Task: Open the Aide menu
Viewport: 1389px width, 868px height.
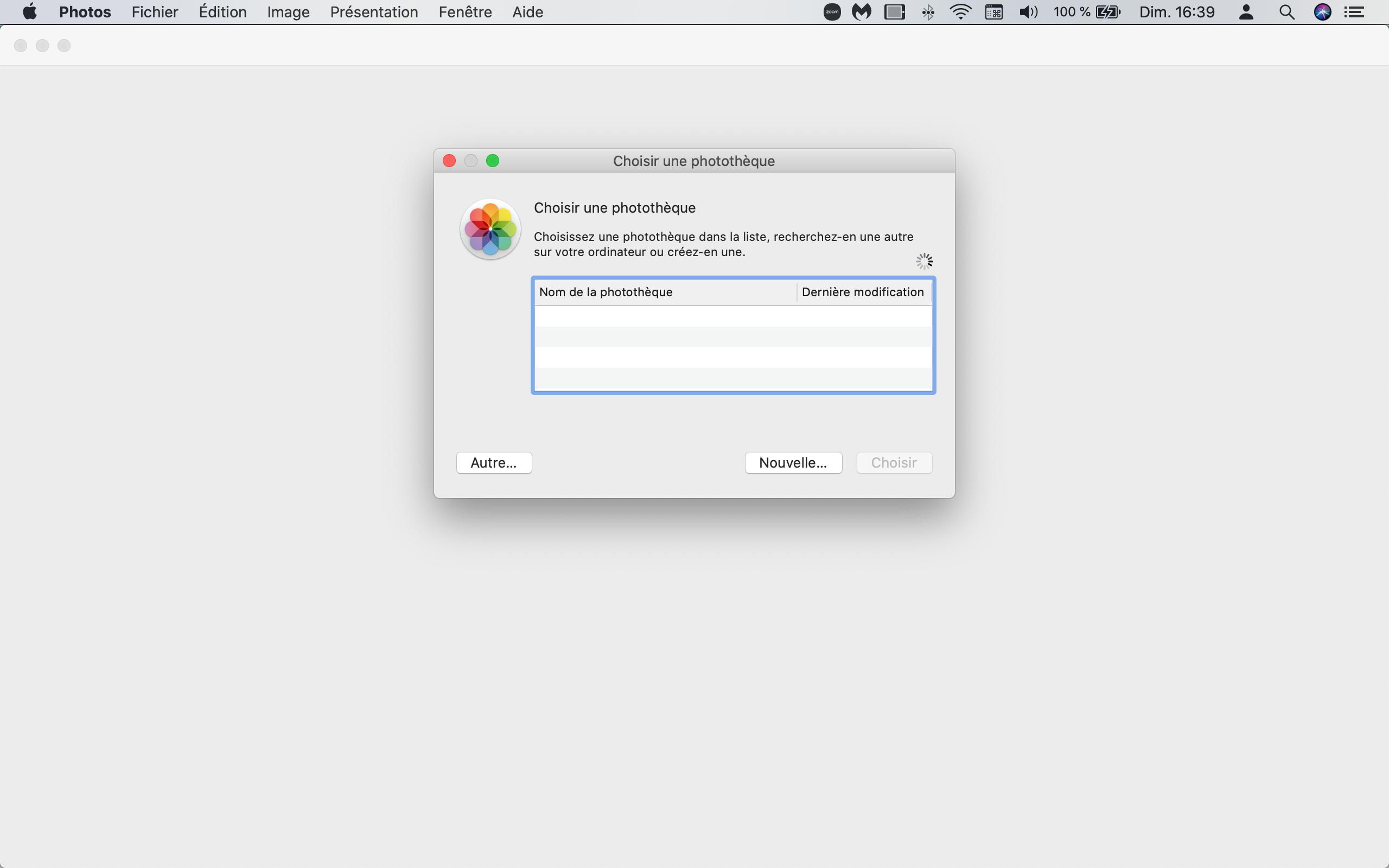Action: (527, 12)
